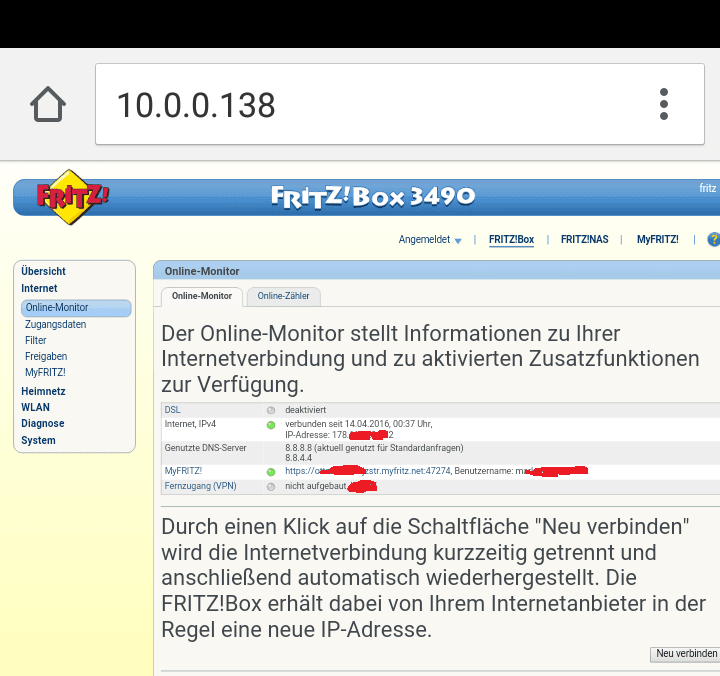Click grey status icon in DSL row
The height and width of the screenshot is (676, 720).
pyautogui.click(x=271, y=410)
